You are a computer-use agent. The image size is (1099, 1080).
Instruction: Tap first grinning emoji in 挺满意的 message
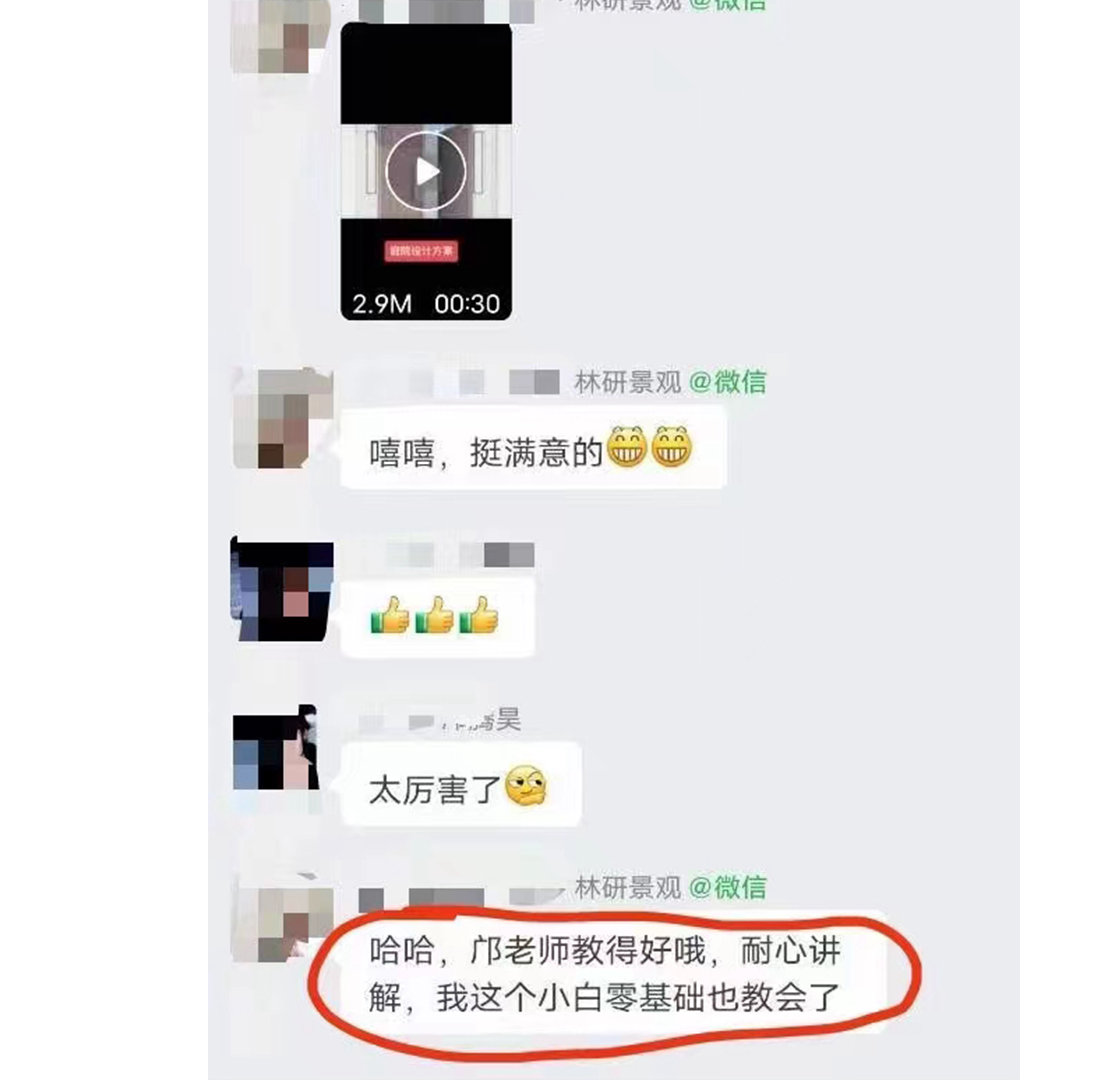click(626, 446)
